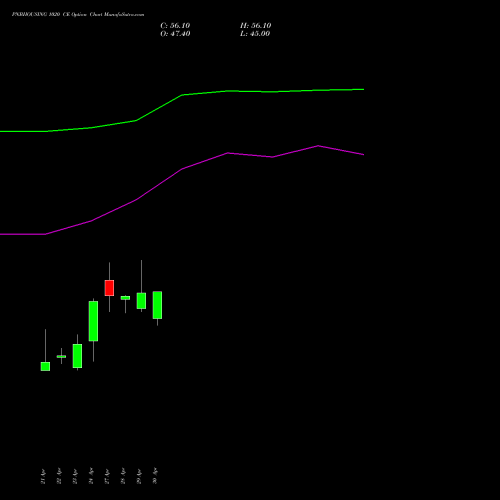Select the small green candle for 28 Apr
The width and height of the screenshot is (500, 500).
tap(125, 298)
